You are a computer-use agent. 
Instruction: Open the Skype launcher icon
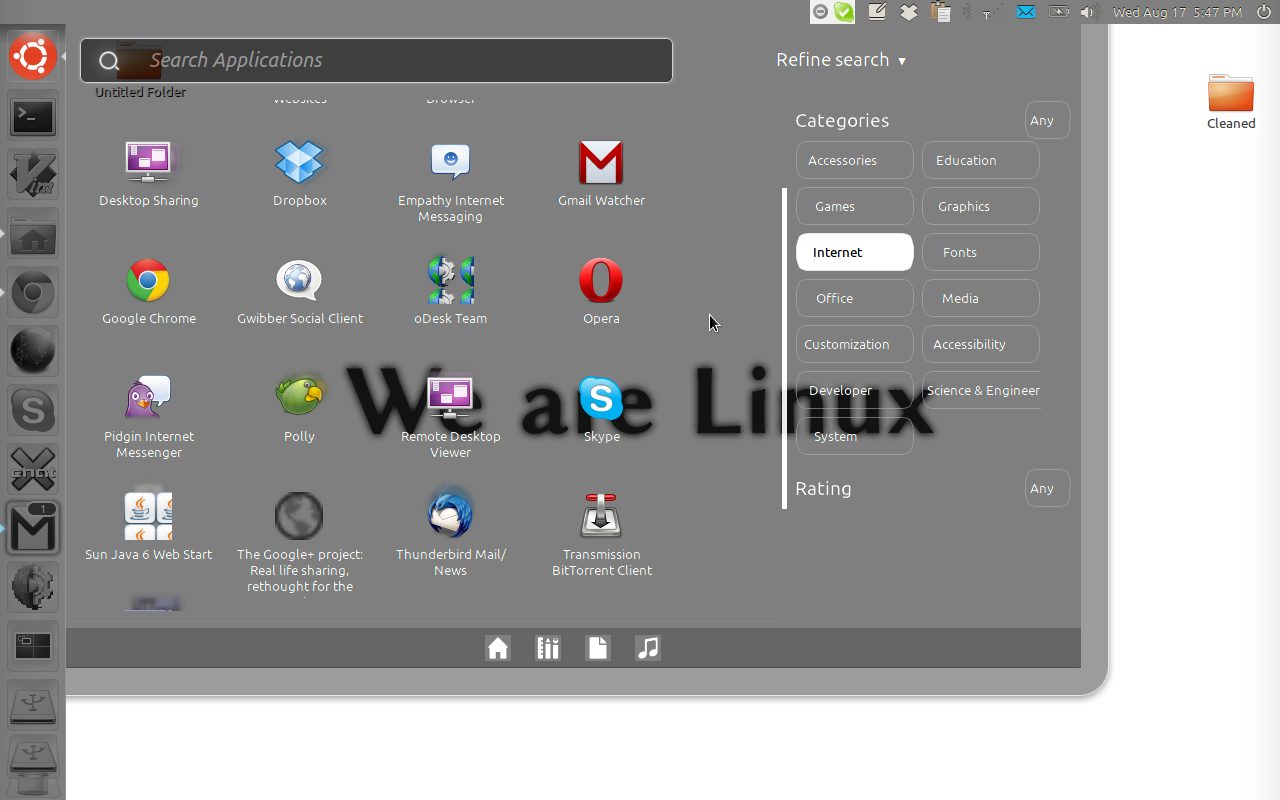(x=33, y=411)
